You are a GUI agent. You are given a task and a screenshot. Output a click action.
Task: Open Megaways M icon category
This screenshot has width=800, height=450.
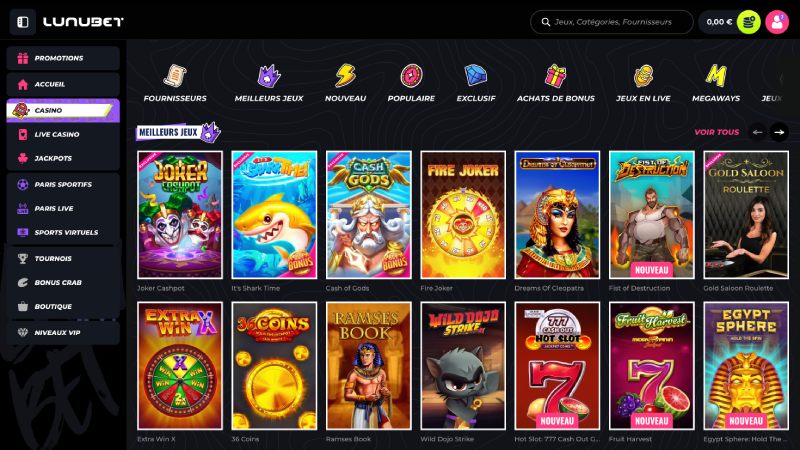[716, 76]
